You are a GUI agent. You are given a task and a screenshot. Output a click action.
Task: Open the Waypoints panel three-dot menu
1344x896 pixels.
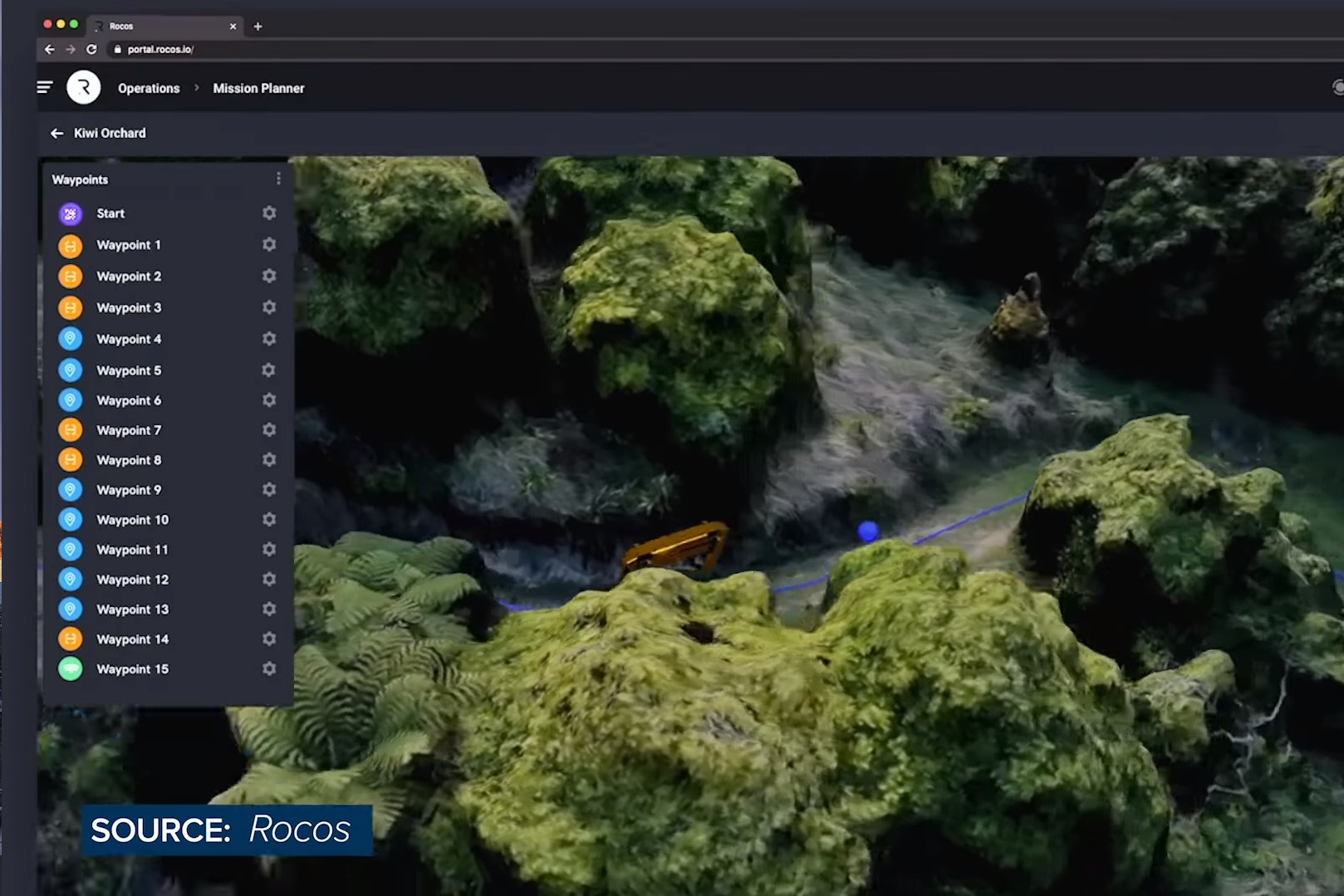278,179
